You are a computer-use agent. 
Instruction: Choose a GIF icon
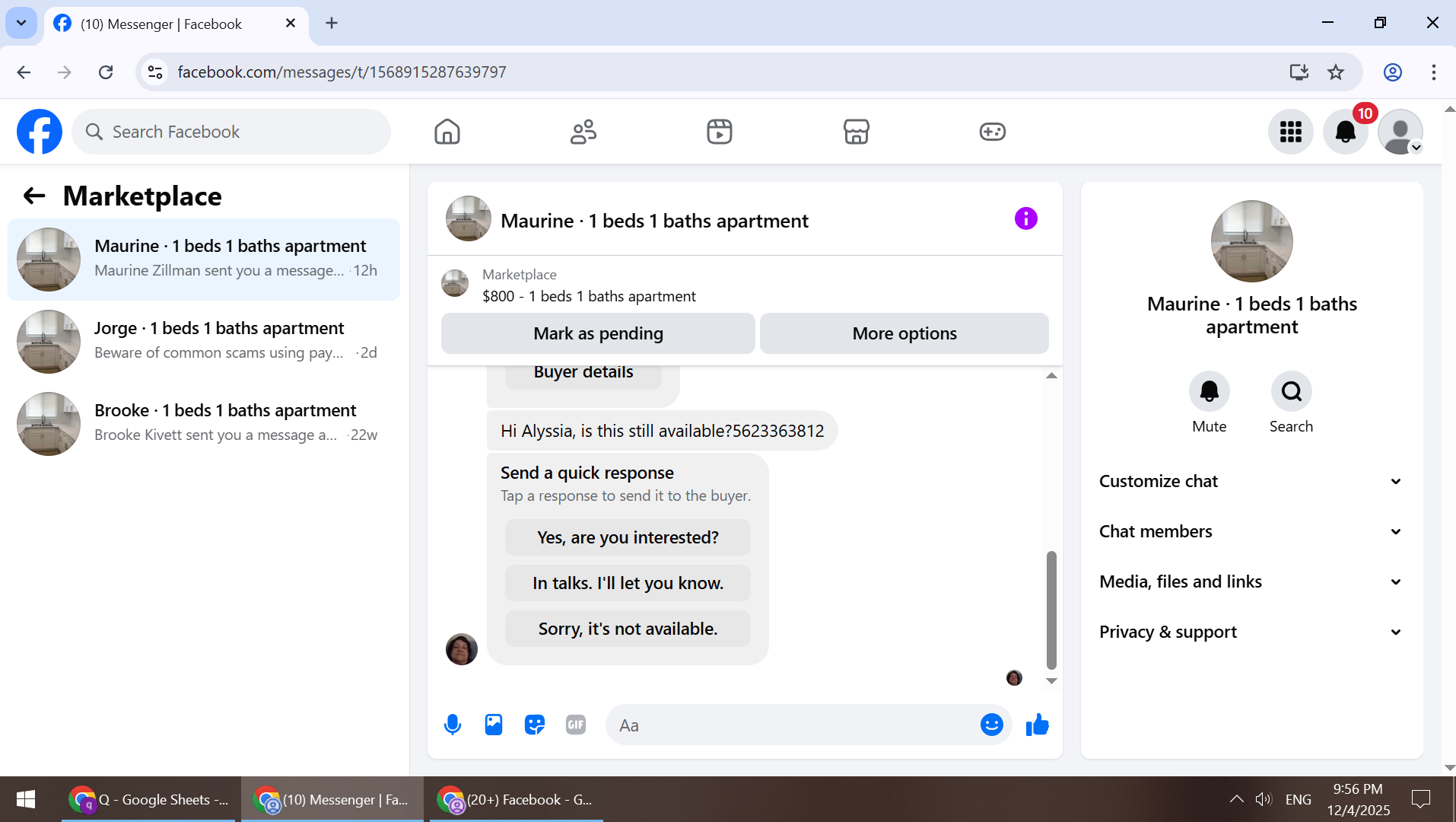[x=576, y=725]
